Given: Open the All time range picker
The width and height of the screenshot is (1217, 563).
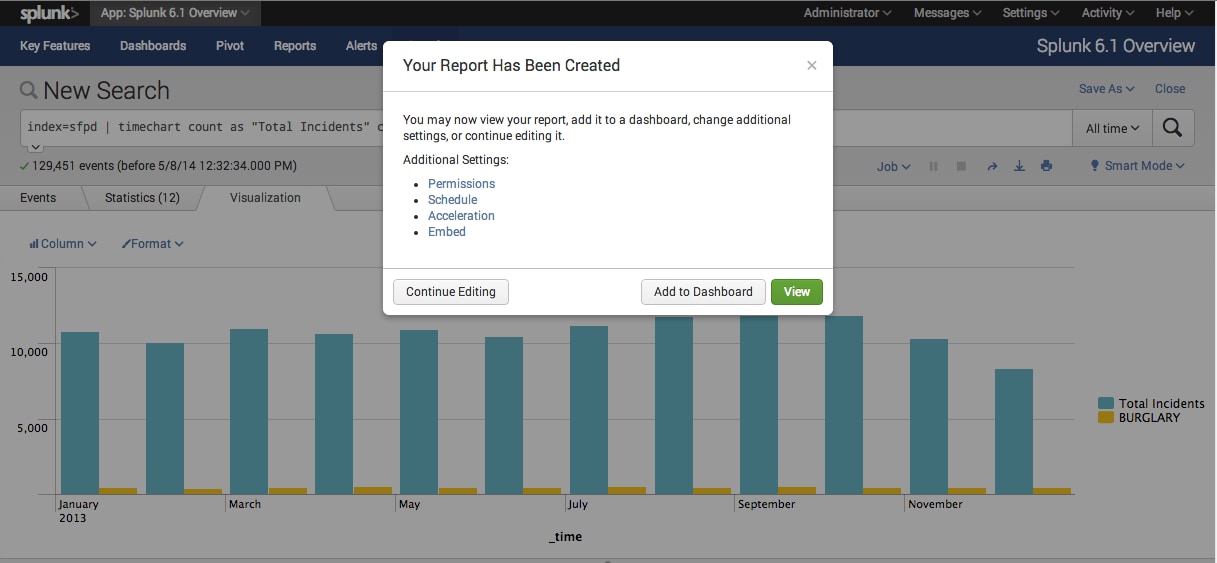Looking at the screenshot, I should (1112, 128).
